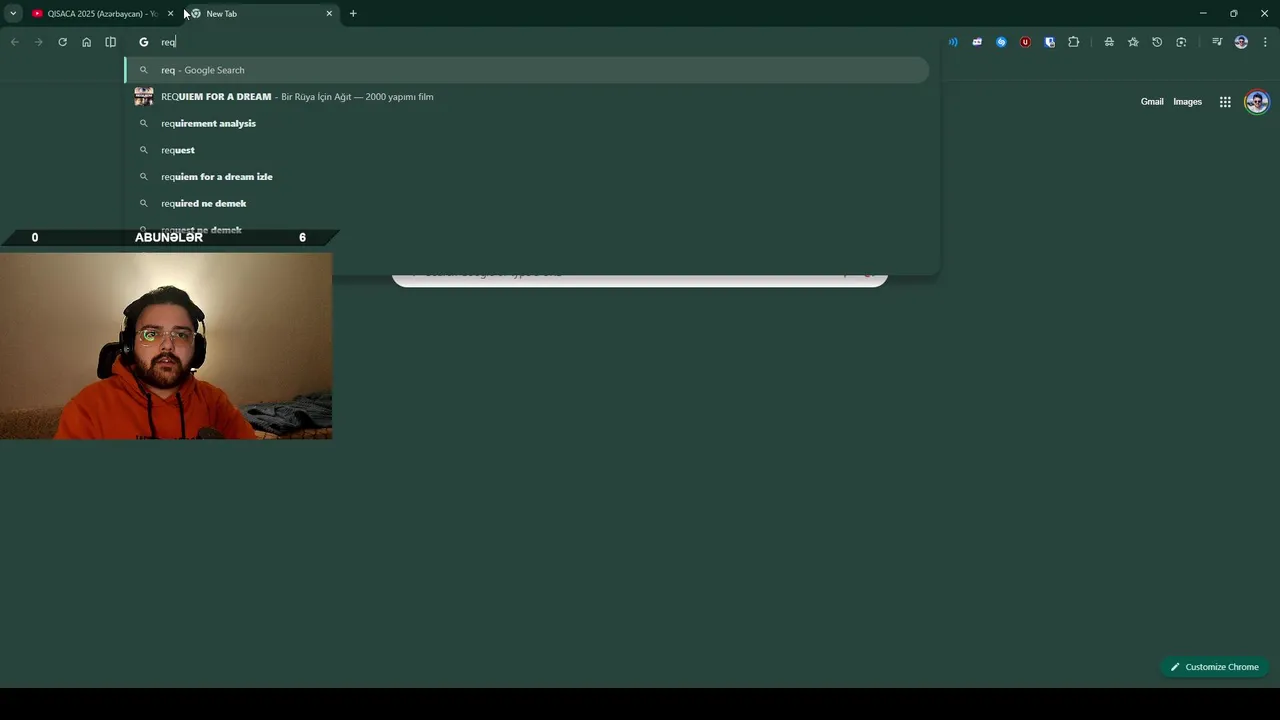The image size is (1280, 720).
Task: Open the Google apps grid
Action: (x=1225, y=102)
